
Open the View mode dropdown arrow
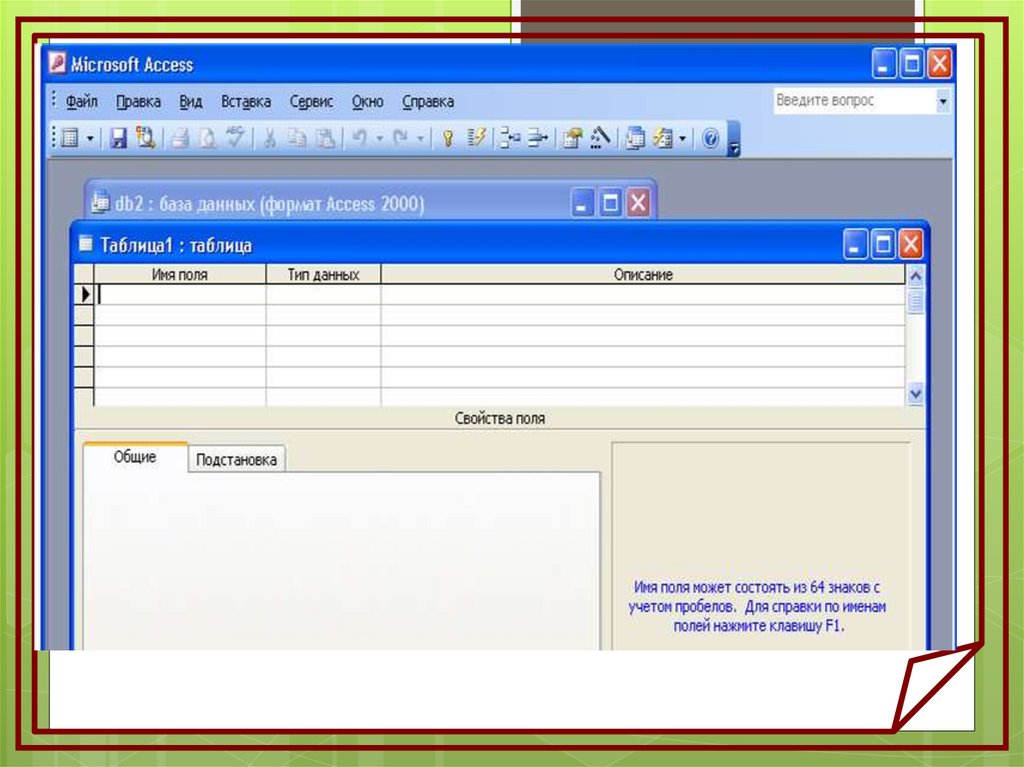tap(90, 139)
